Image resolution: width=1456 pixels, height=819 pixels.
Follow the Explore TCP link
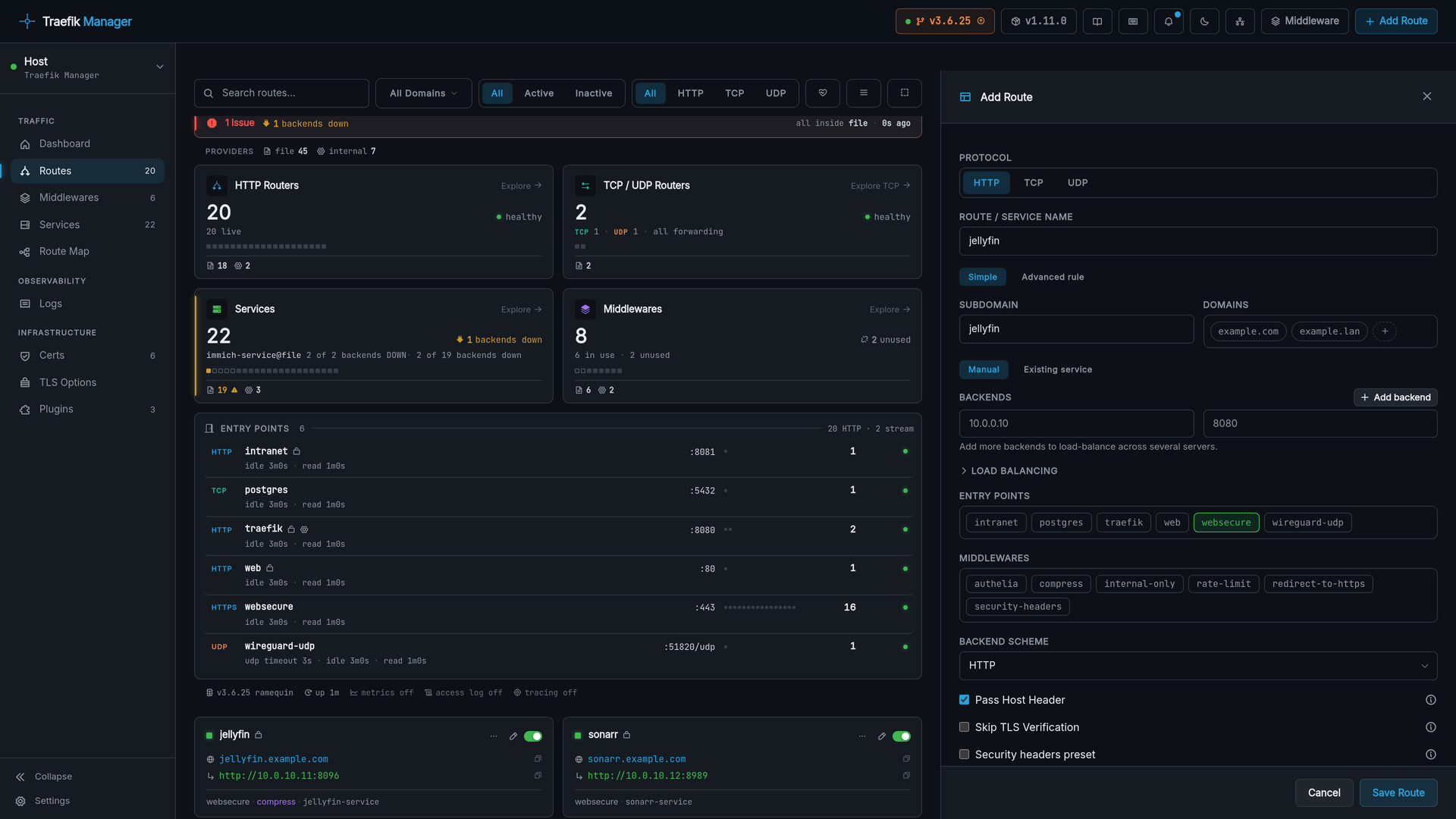pyautogui.click(x=880, y=186)
